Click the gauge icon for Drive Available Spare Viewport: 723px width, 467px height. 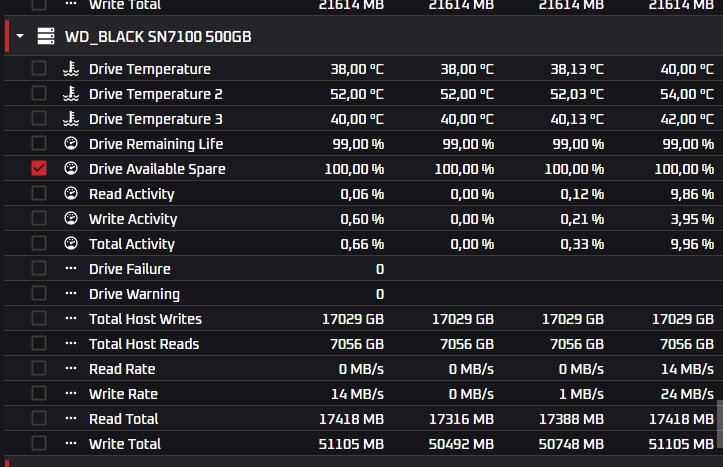coord(71,168)
